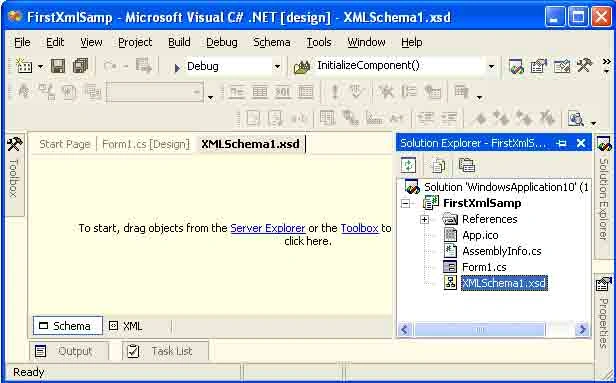
Task: Follow the Toolbox link in designer
Action: click(x=359, y=228)
